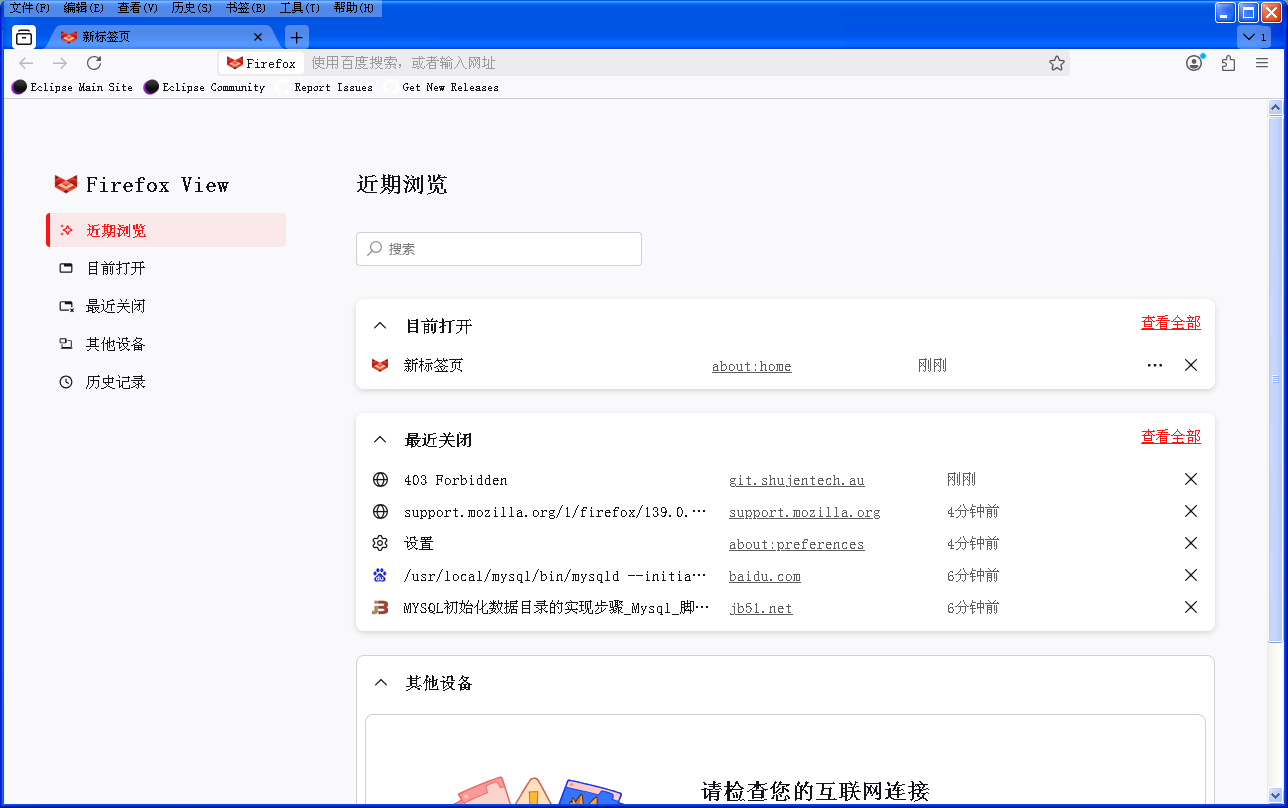This screenshot has height=808, width=1288.
Task: Go forward to next page
Action: click(60, 63)
